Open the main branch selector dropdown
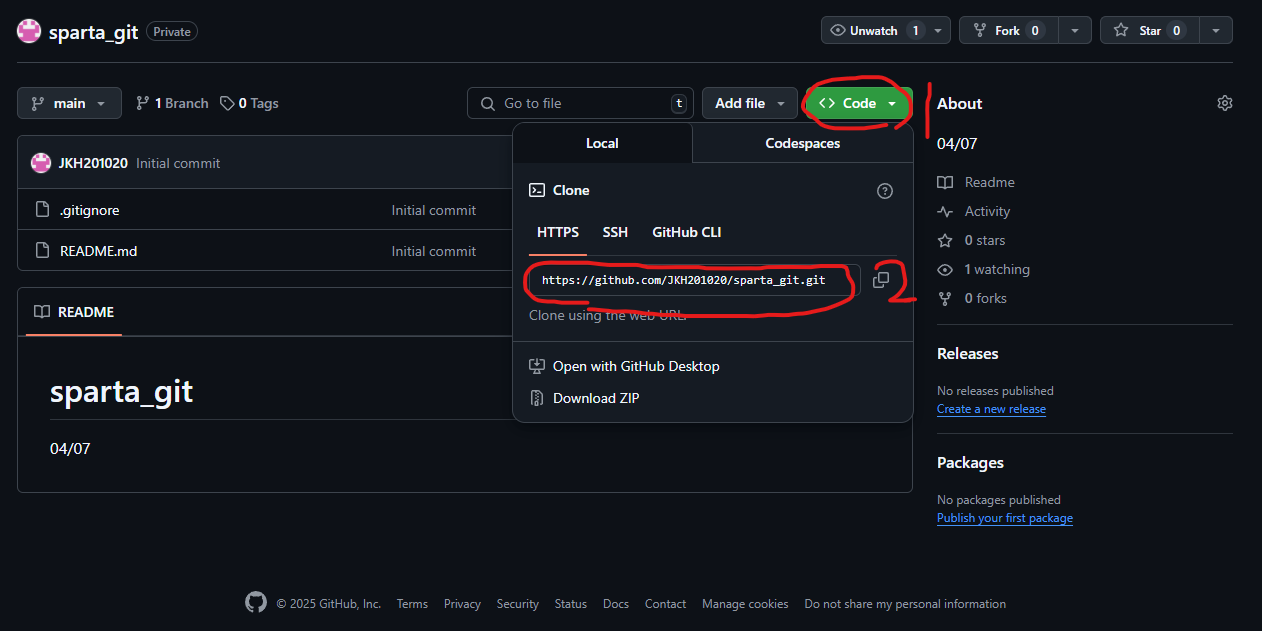Image resolution: width=1262 pixels, height=631 pixels. [x=69, y=103]
